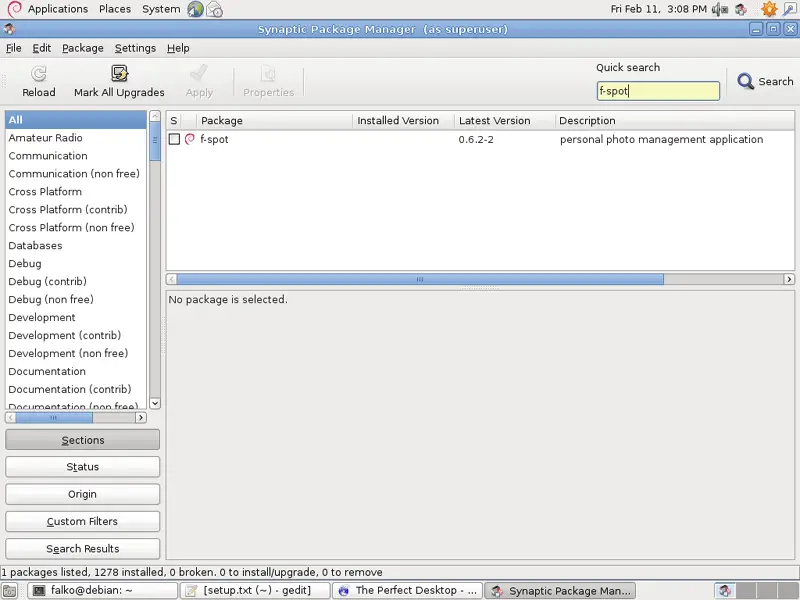Click the package list horizontal scrollbar thumb
This screenshot has height=600, width=800.
420,279
